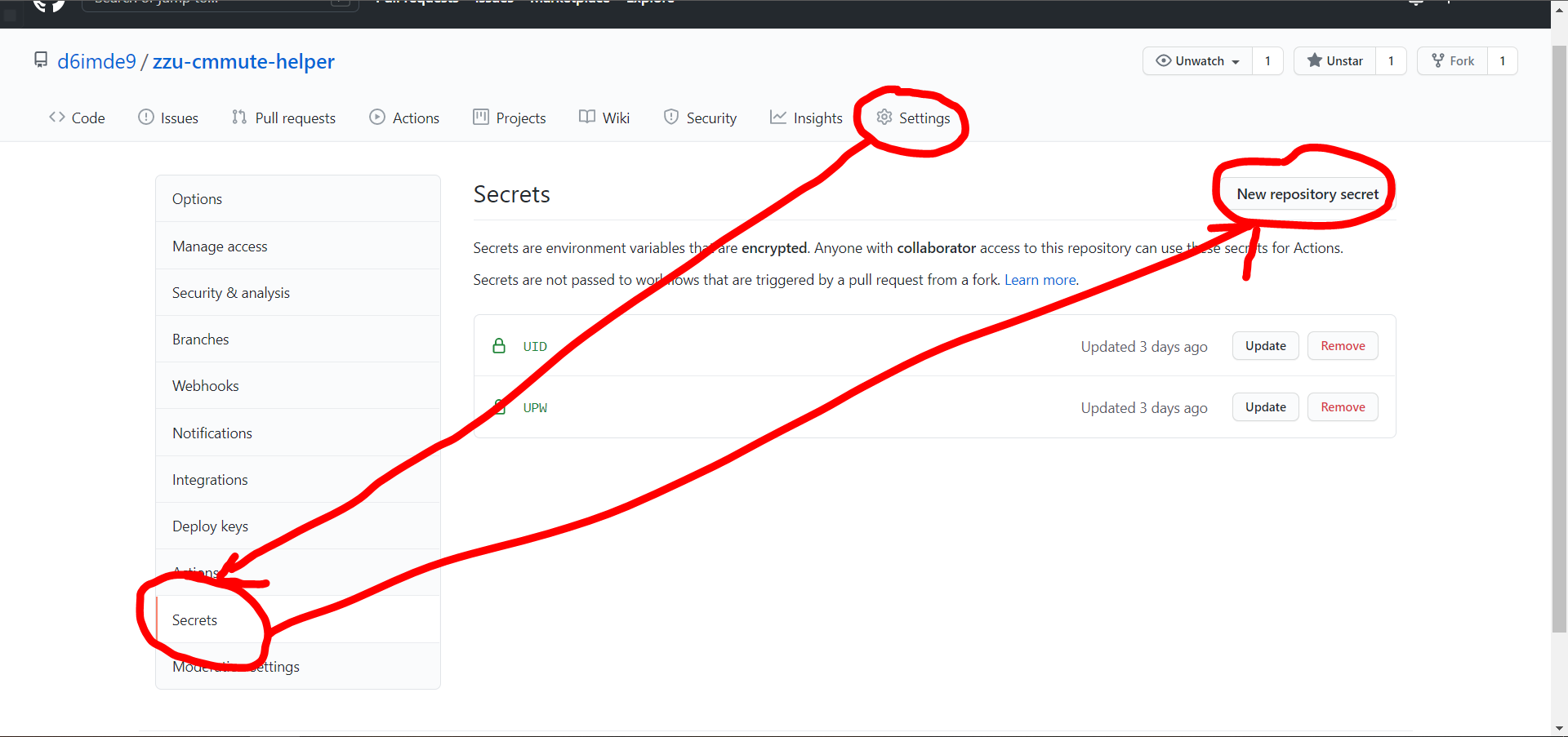Select Secrets in settings sidebar
Image resolution: width=1568 pixels, height=737 pixels.
[298, 620]
